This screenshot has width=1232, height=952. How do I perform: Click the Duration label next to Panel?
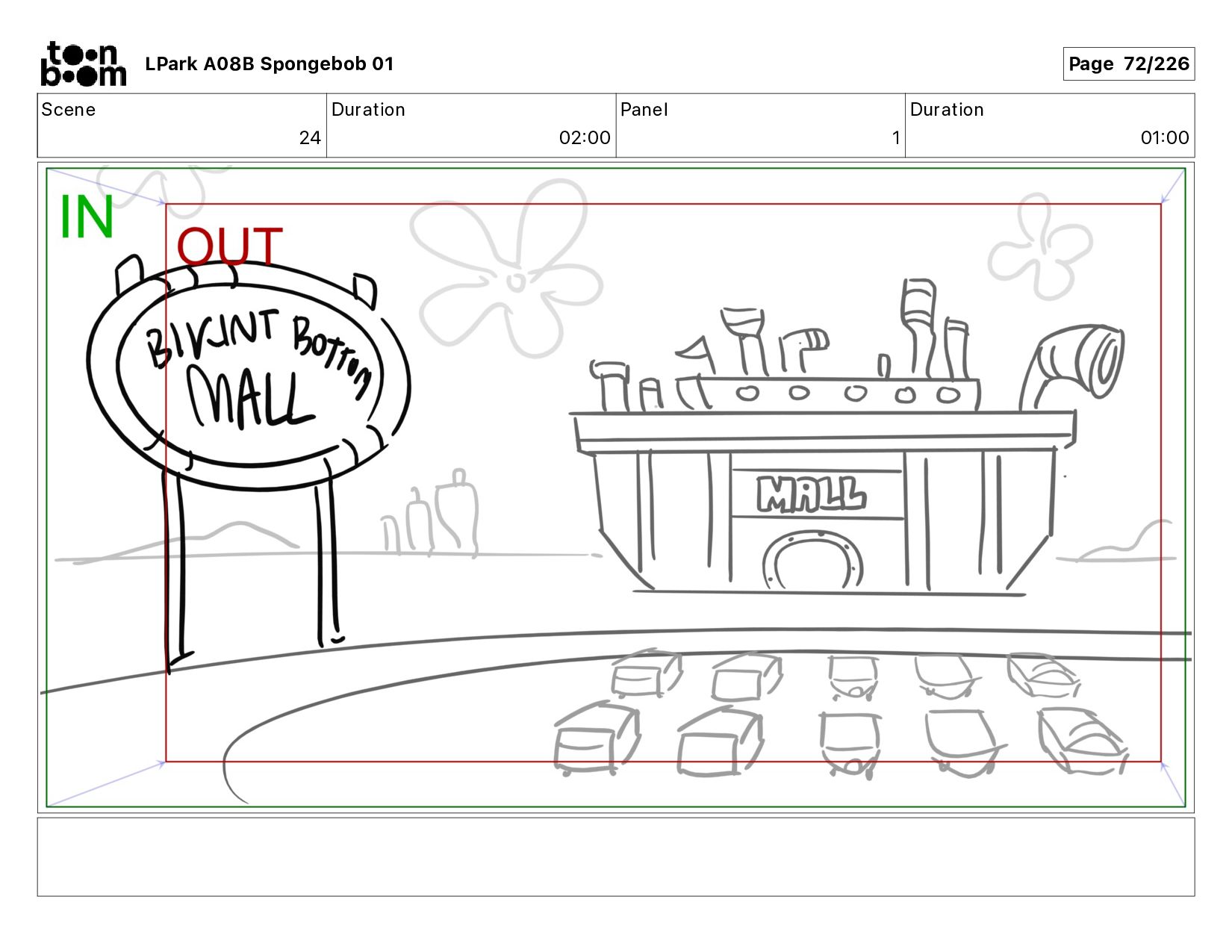pyautogui.click(x=947, y=110)
